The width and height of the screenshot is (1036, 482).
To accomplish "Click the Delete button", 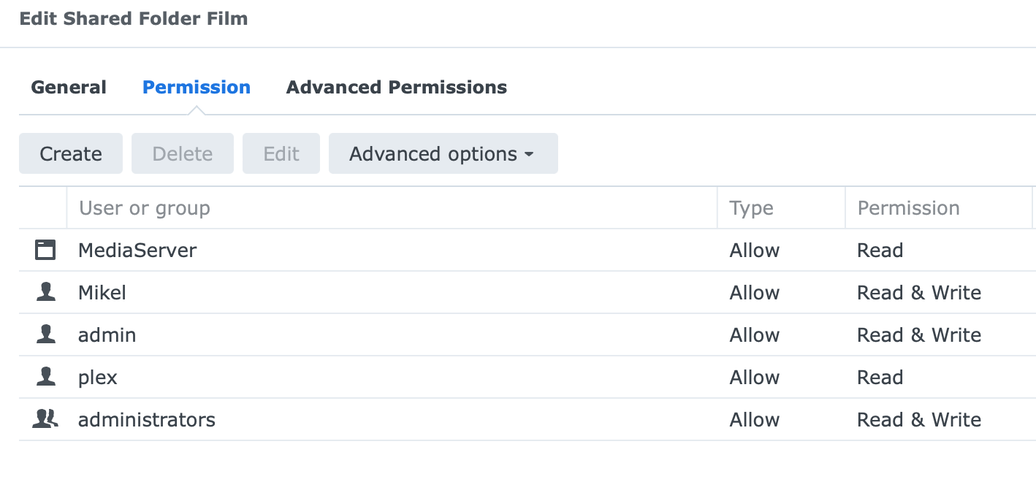I will (182, 154).
